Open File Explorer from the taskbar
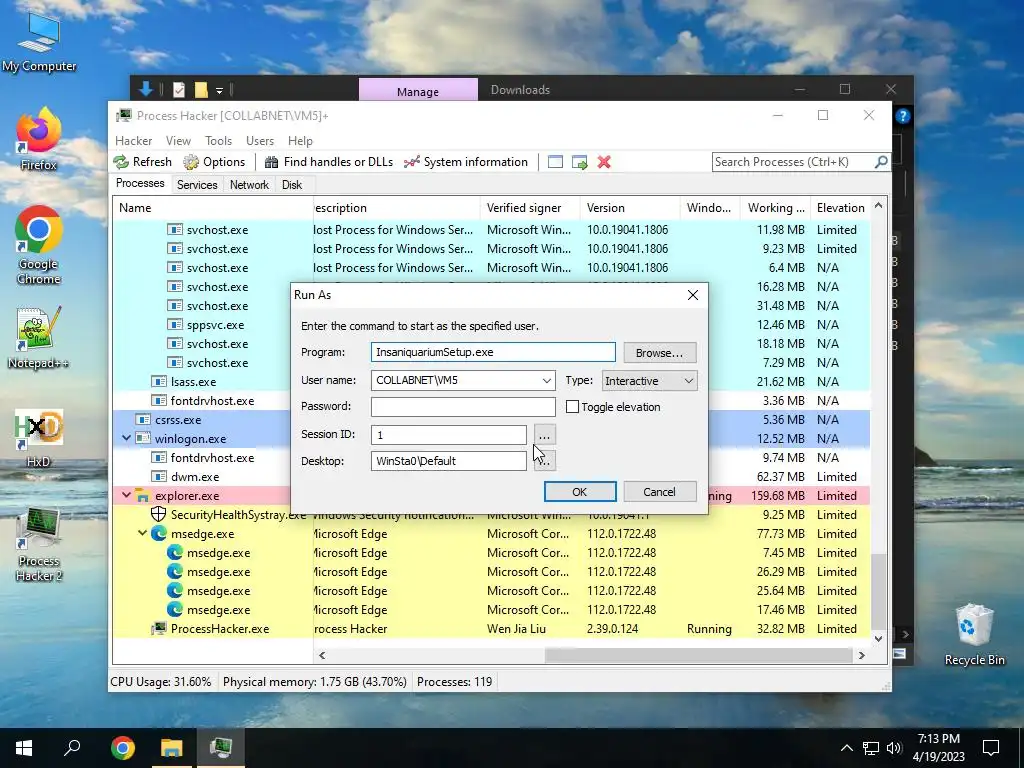 pos(172,748)
